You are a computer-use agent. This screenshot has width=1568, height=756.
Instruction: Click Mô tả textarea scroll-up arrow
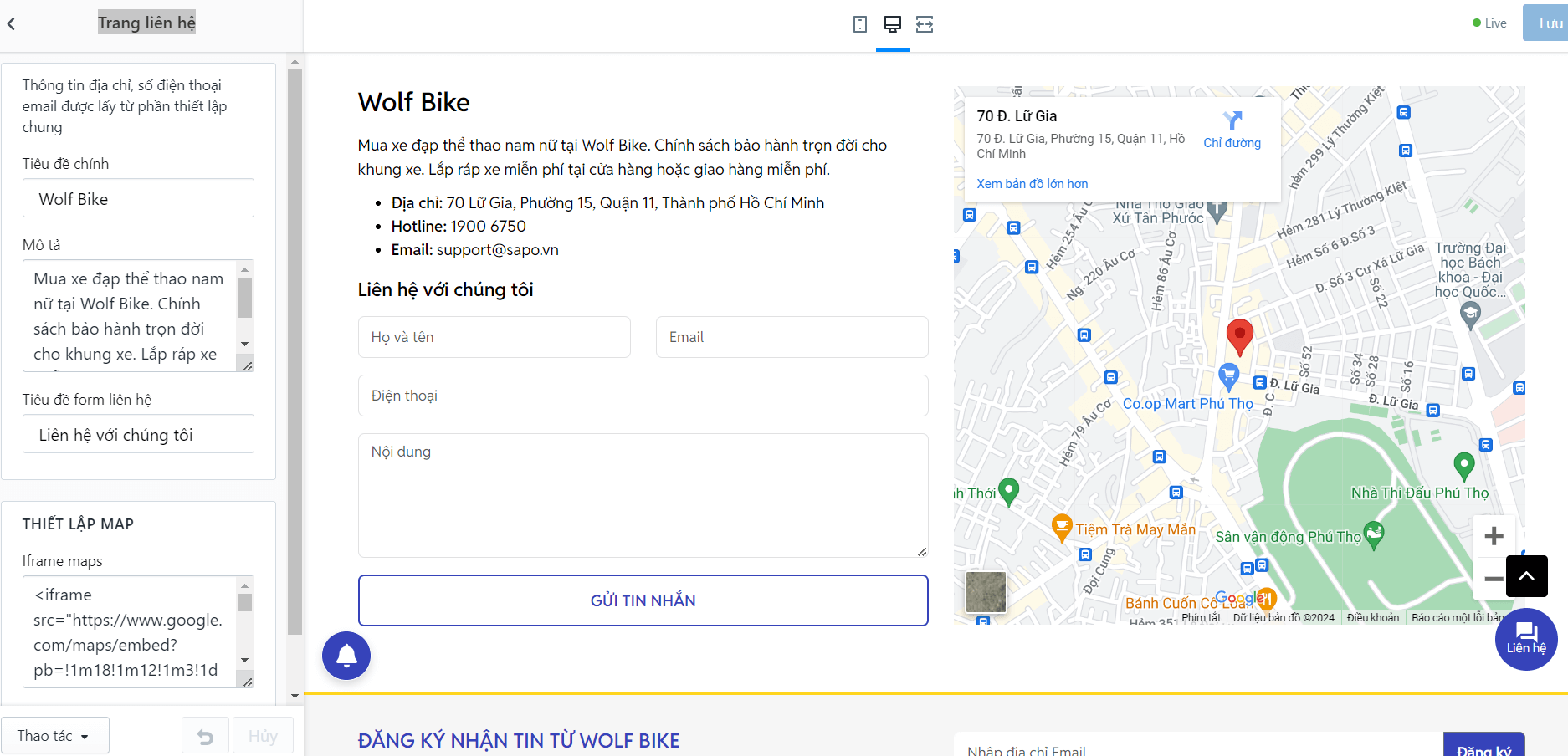245,269
